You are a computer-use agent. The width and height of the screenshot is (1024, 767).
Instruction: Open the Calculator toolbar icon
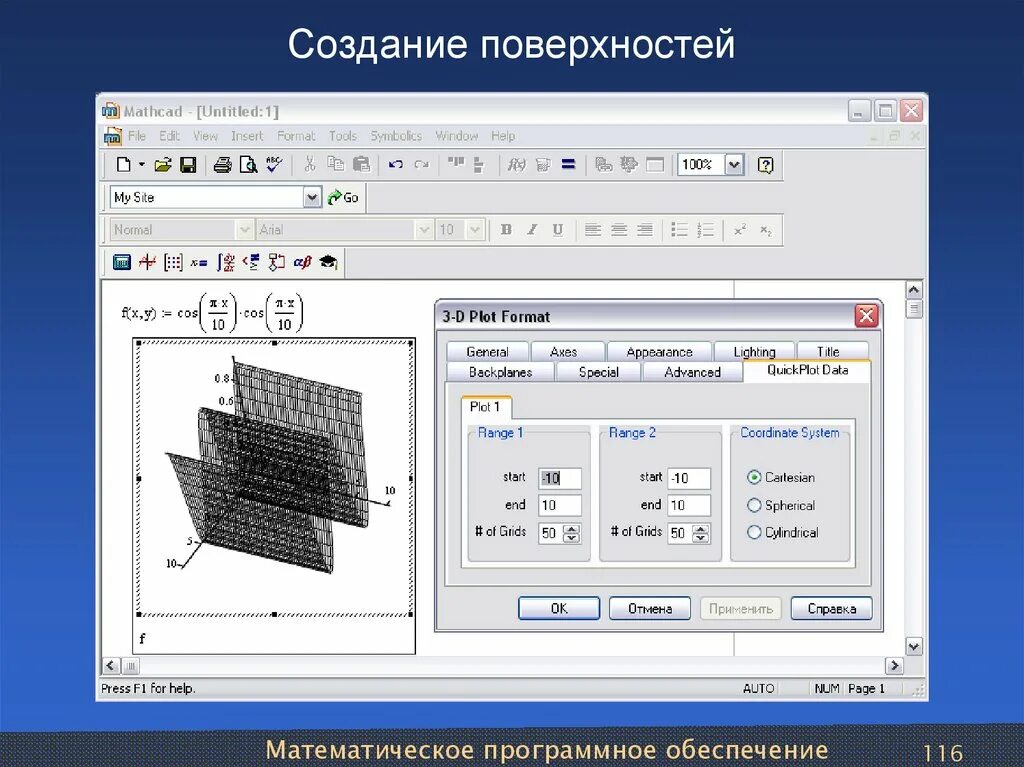click(122, 263)
